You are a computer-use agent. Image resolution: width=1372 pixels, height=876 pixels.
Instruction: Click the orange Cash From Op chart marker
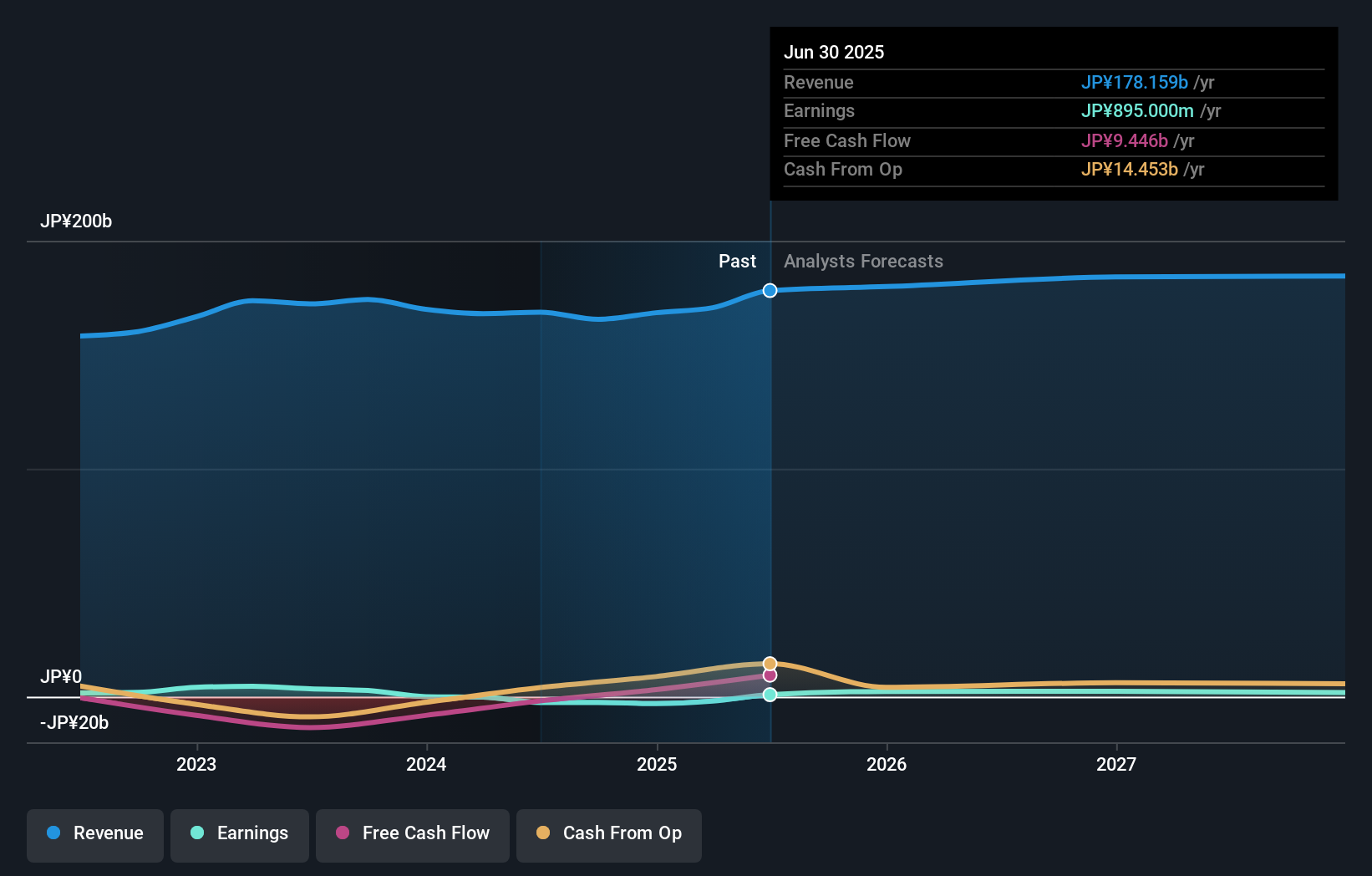point(770,662)
